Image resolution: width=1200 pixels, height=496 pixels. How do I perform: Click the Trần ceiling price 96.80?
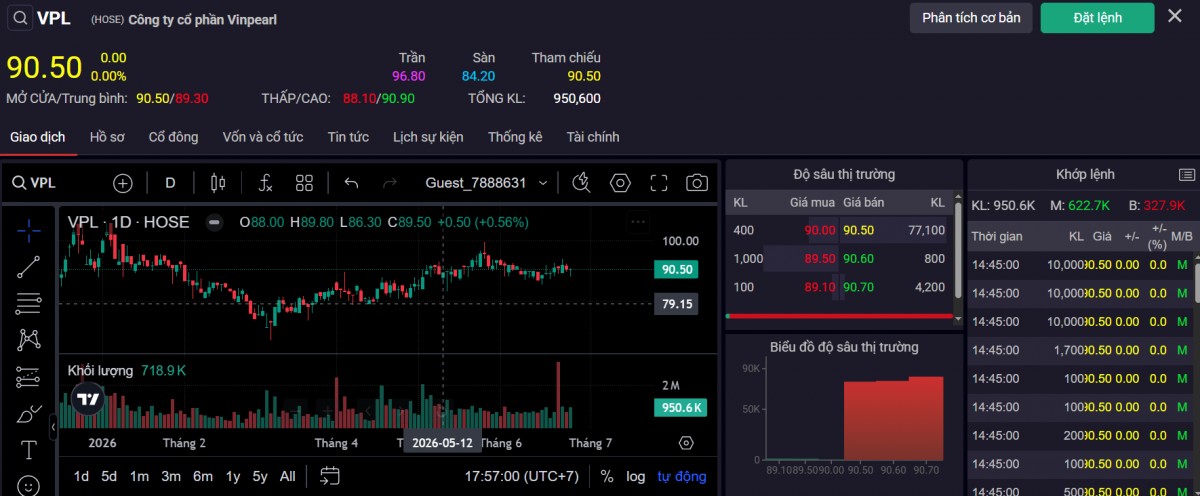point(409,76)
